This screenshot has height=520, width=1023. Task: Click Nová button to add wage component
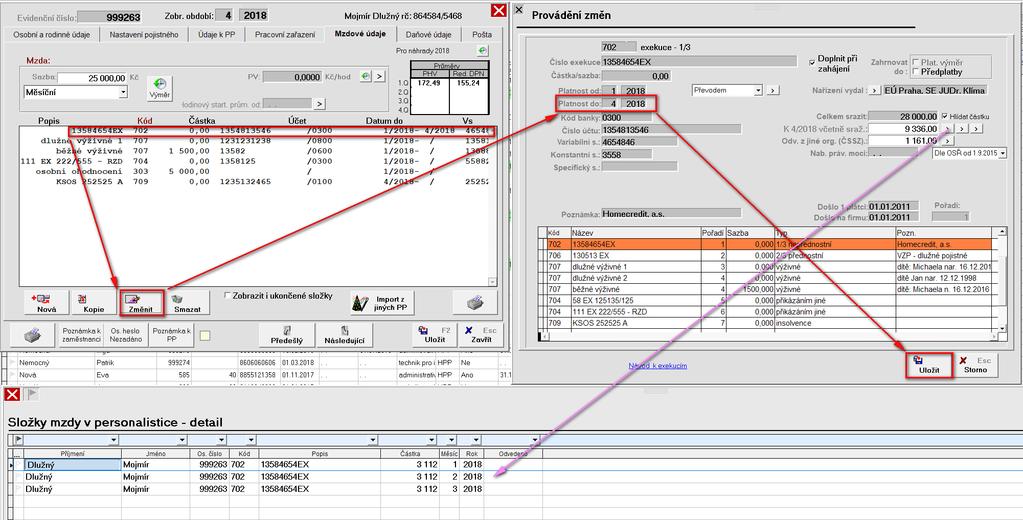click(x=47, y=303)
